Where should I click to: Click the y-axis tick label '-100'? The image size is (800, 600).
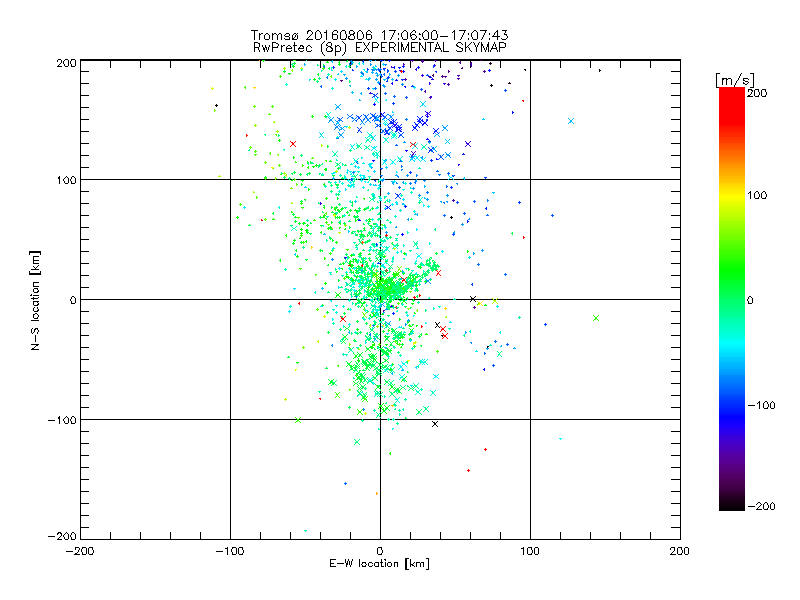[x=62, y=420]
